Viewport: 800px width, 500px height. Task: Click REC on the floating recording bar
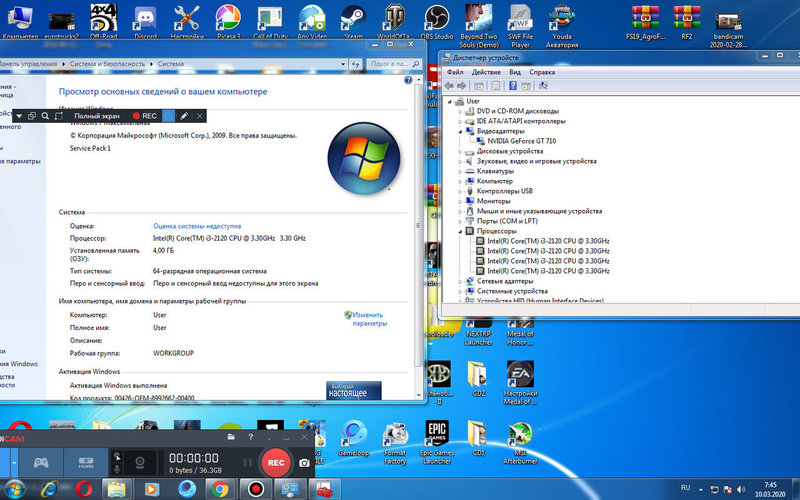145,116
